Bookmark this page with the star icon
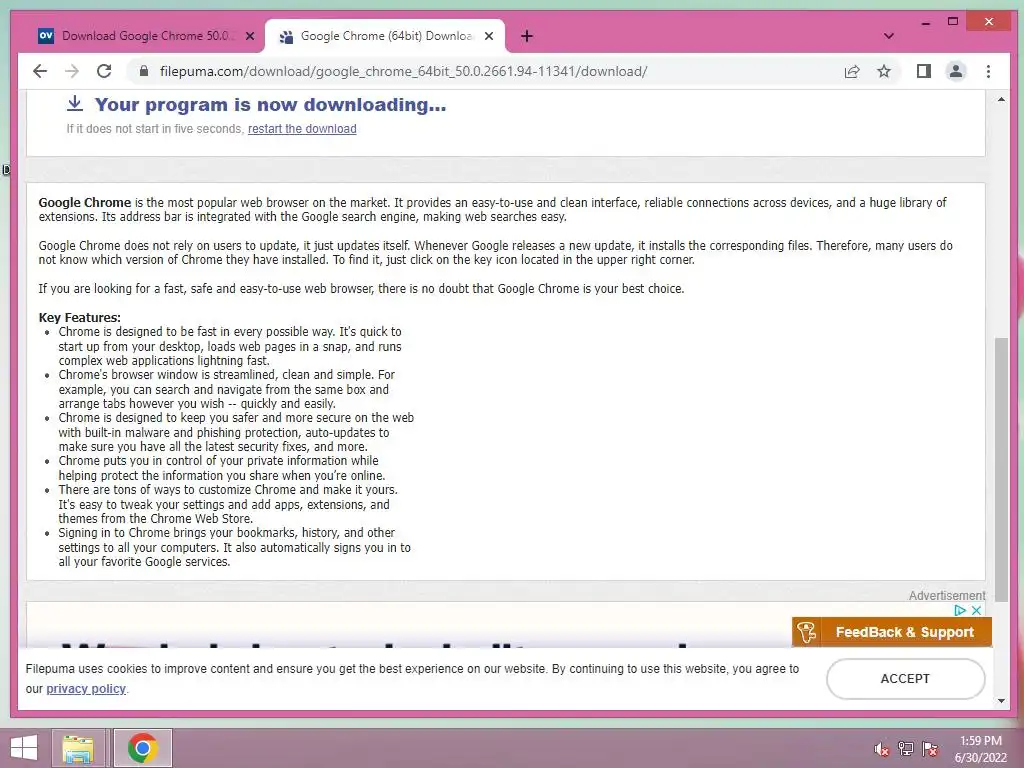 [x=884, y=71]
